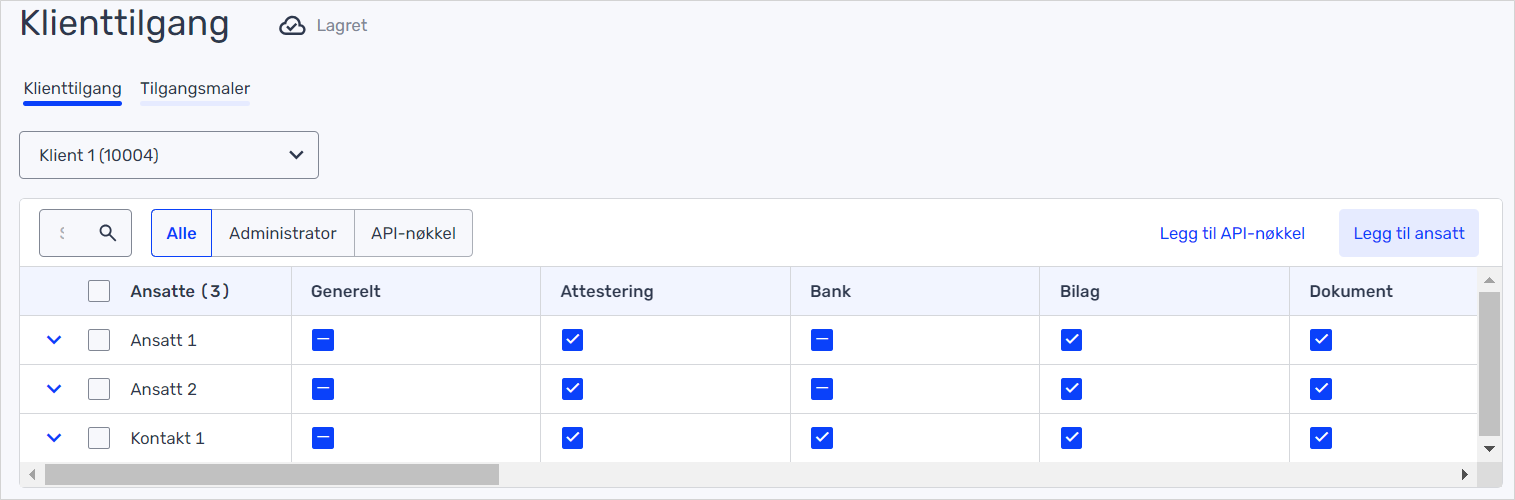Click the Legg til ansatt button

click(1409, 233)
